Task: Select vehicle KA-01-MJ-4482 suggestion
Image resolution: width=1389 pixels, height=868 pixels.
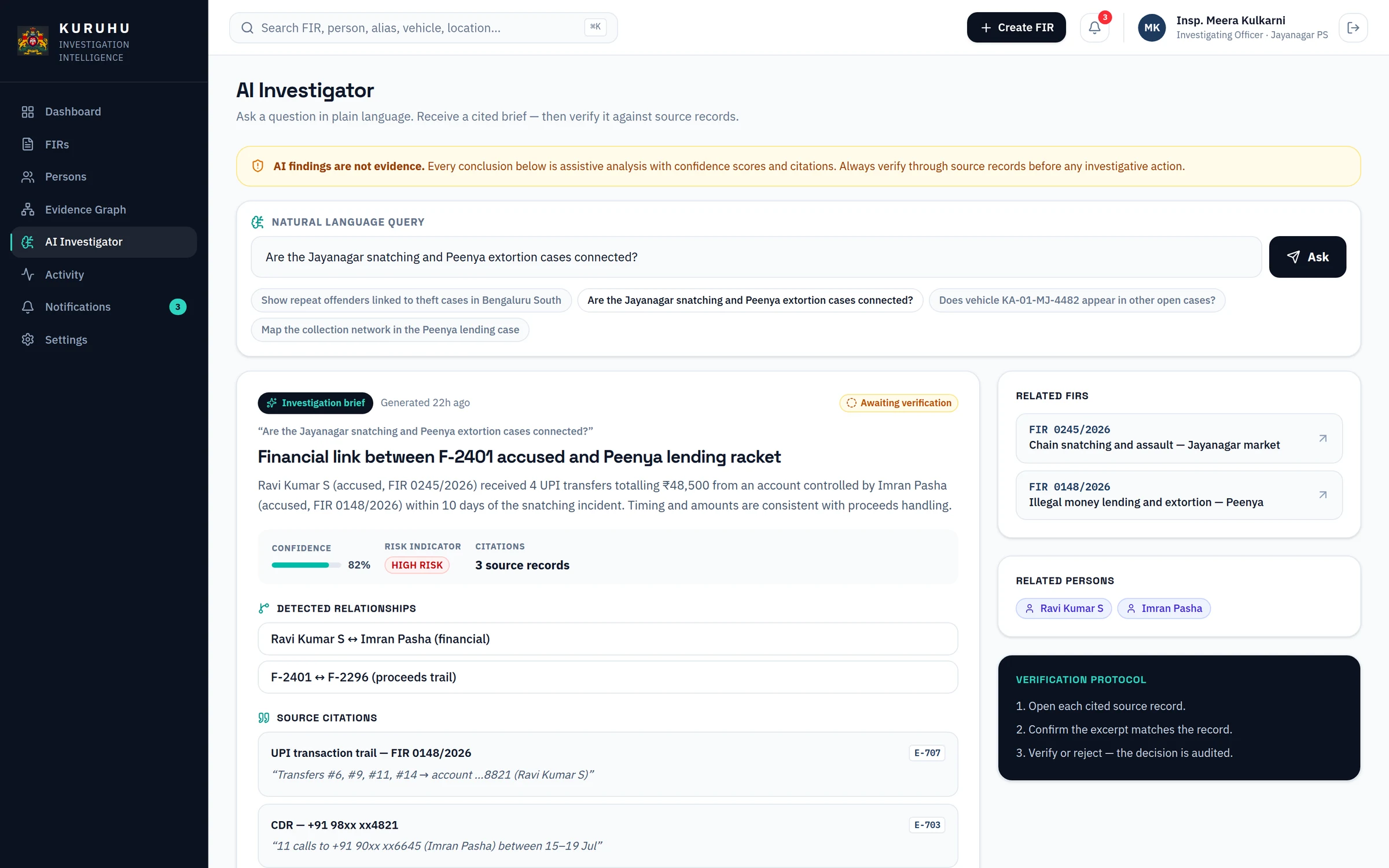Action: 1077,300
